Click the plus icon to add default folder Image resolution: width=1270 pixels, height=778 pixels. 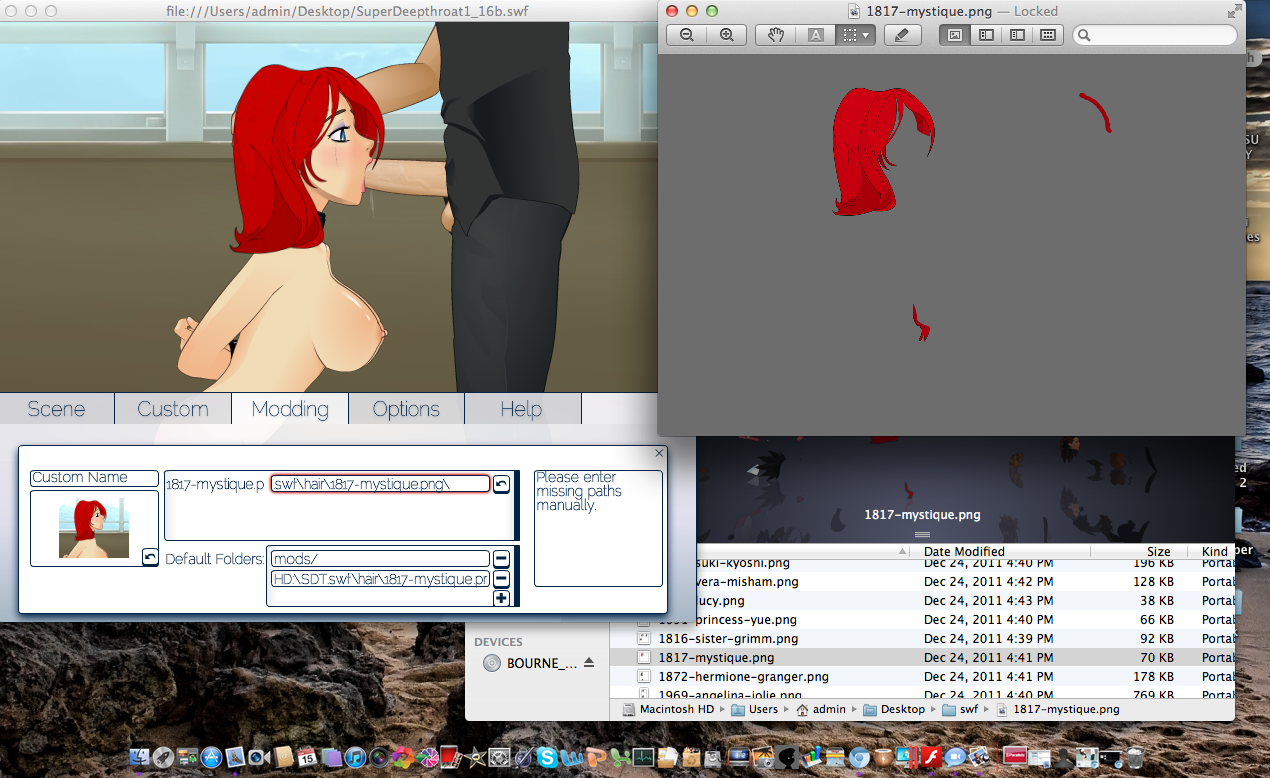(x=501, y=598)
